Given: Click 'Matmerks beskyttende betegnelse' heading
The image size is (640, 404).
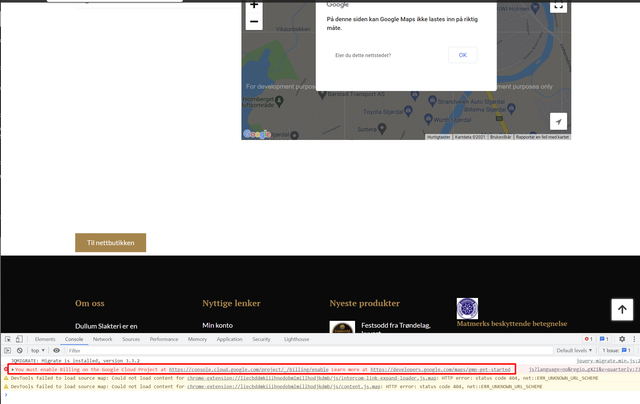Looking at the screenshot, I should point(512,324).
